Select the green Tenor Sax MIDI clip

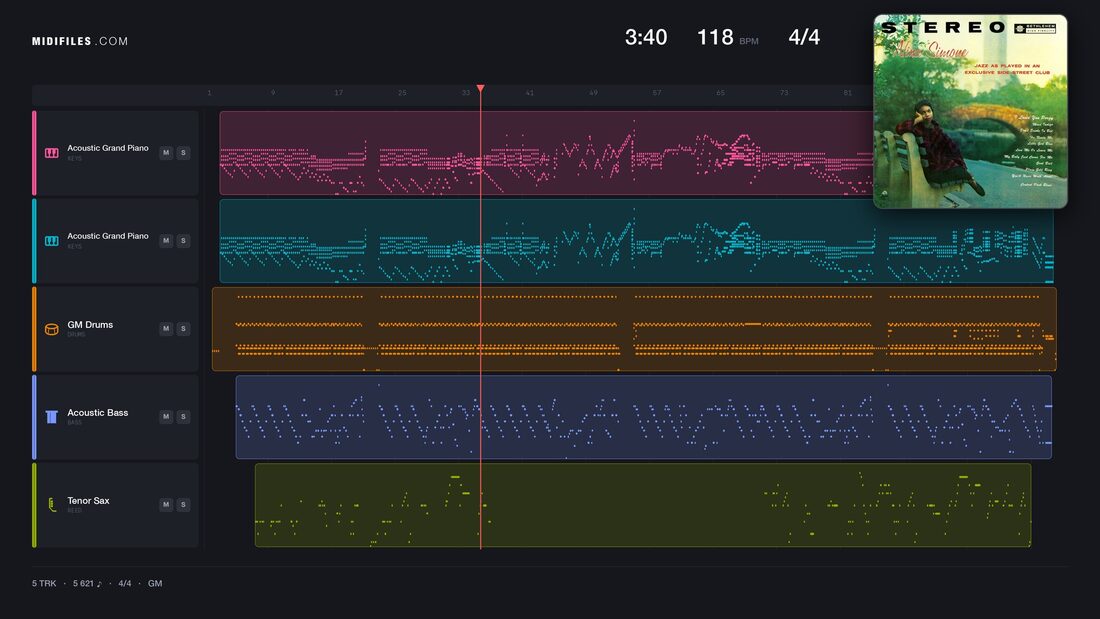[643, 505]
